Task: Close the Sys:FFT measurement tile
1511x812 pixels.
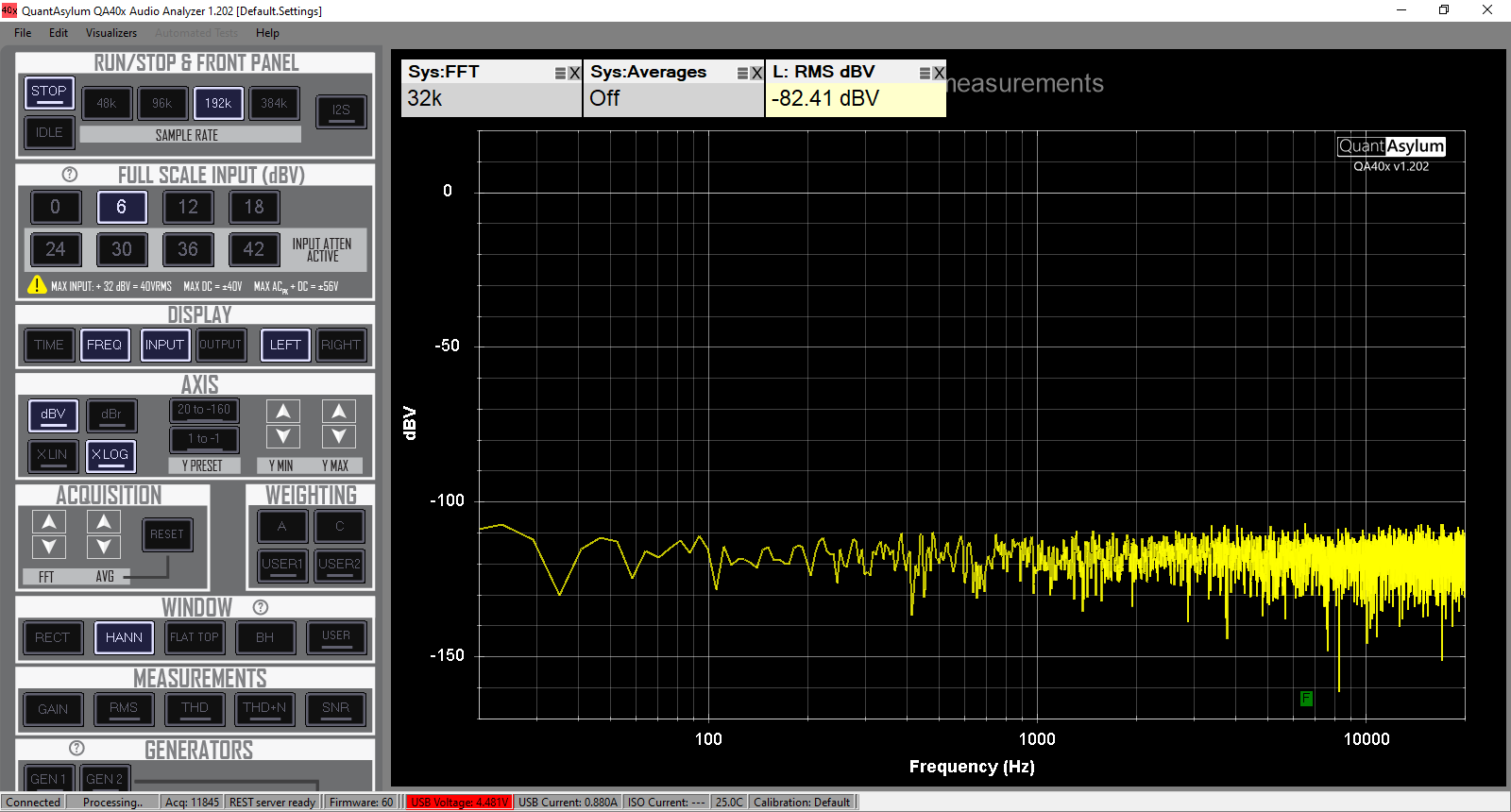Action: (x=574, y=74)
